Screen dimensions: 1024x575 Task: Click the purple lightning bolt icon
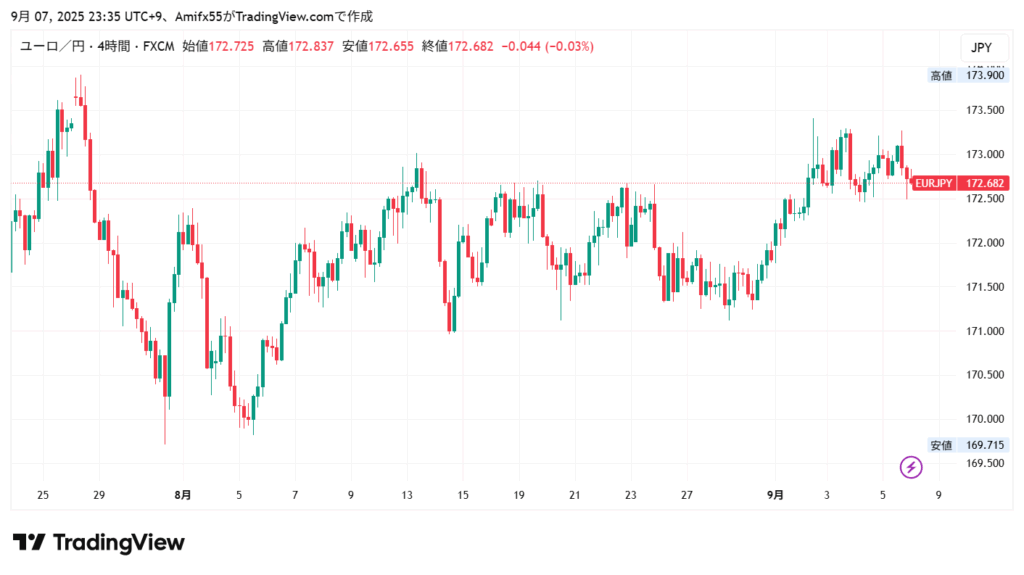click(911, 467)
